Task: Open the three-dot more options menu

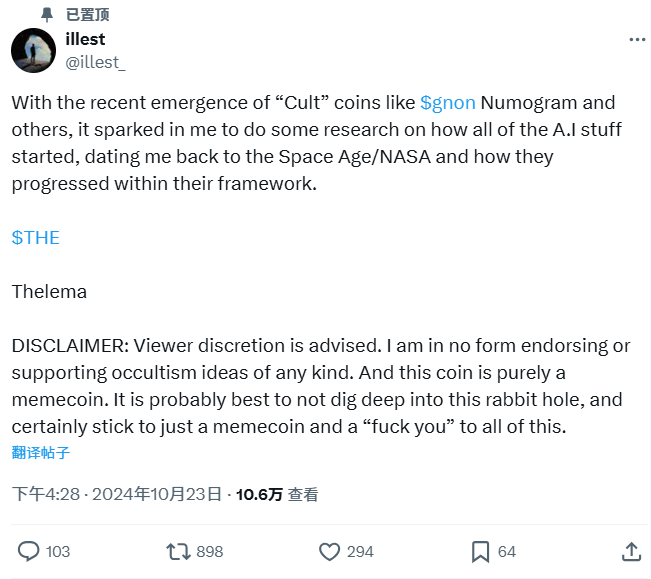Action: 637,40
